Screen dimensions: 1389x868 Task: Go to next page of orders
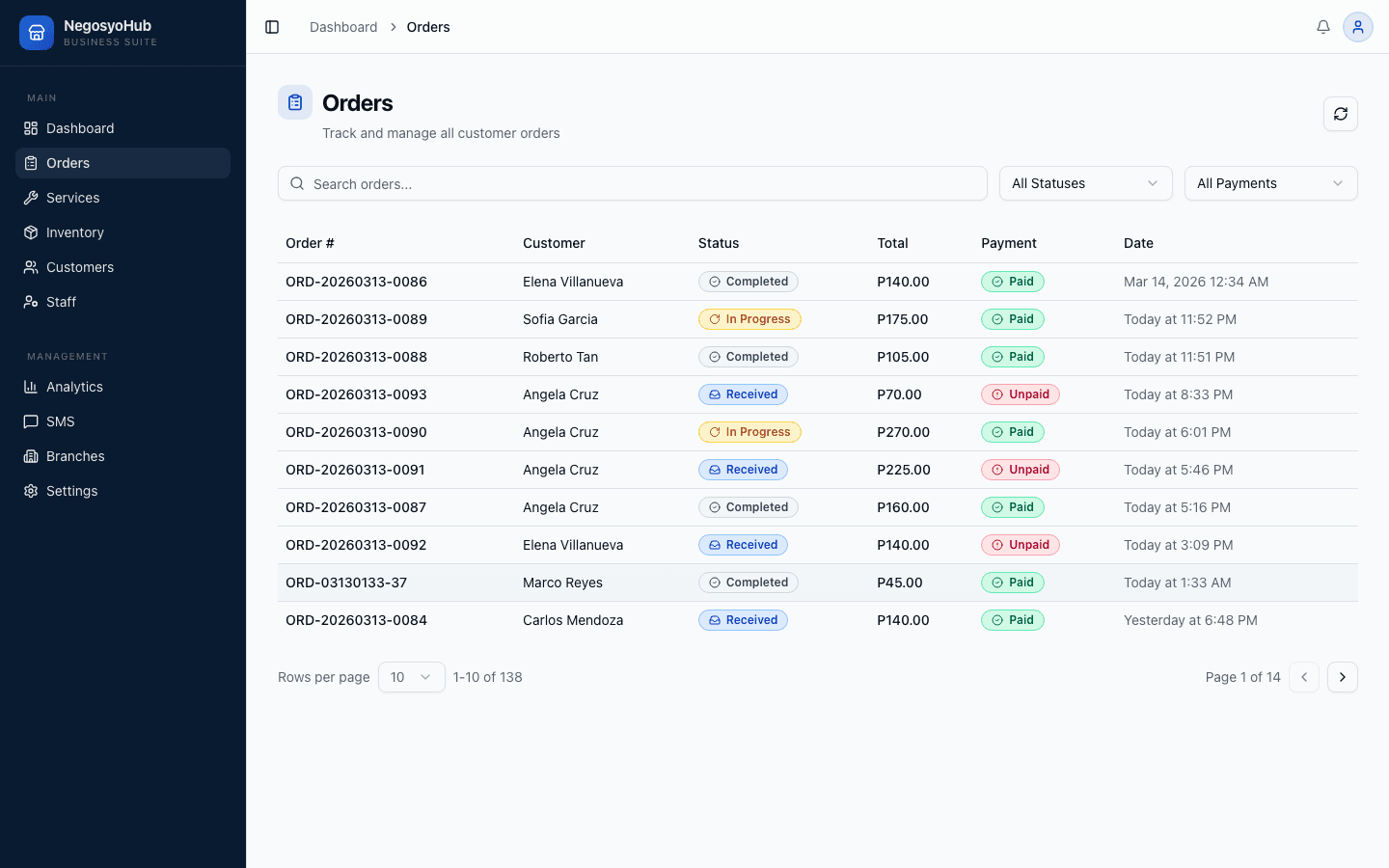point(1343,677)
